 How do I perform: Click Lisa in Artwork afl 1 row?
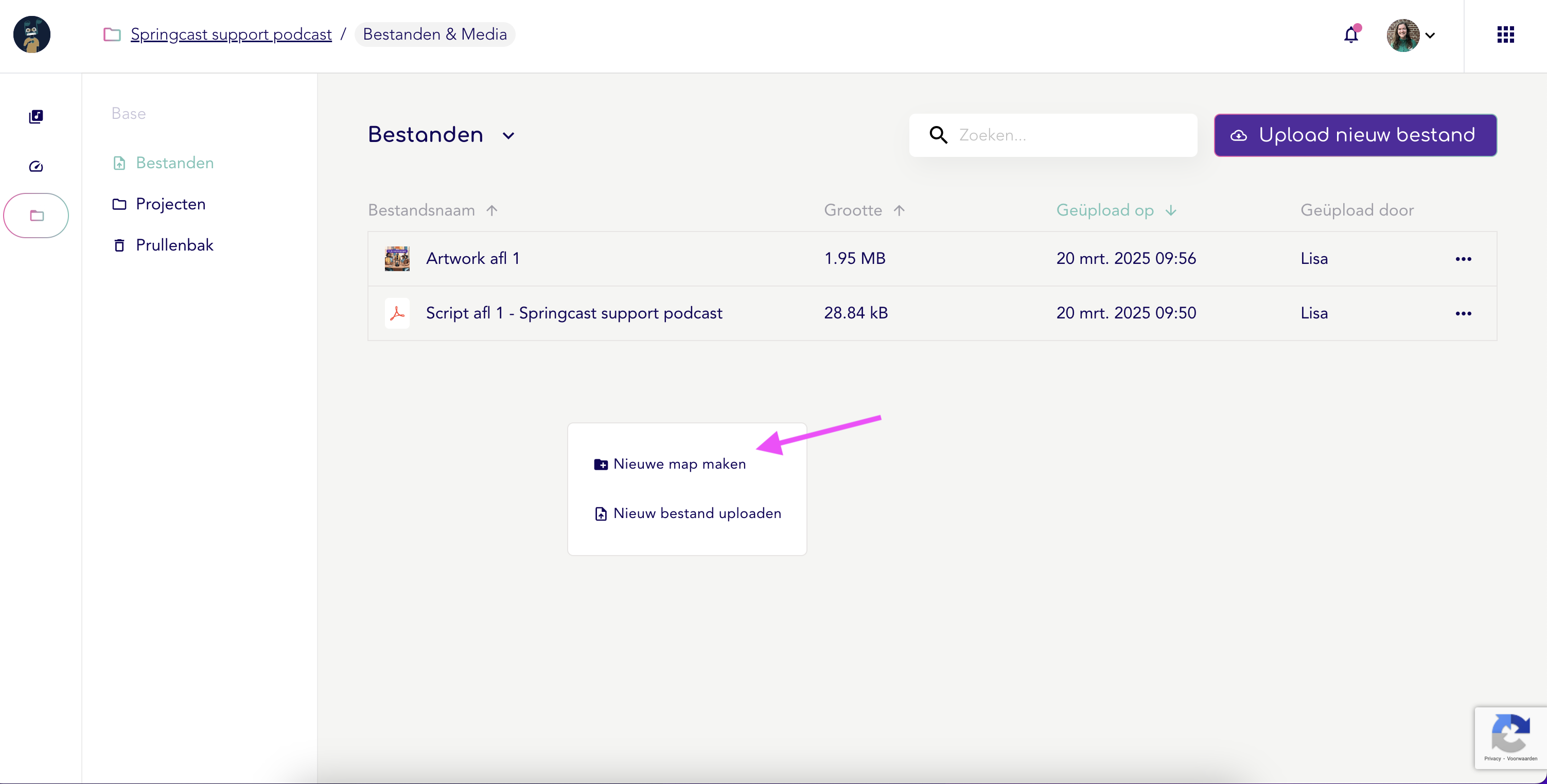tap(1314, 259)
